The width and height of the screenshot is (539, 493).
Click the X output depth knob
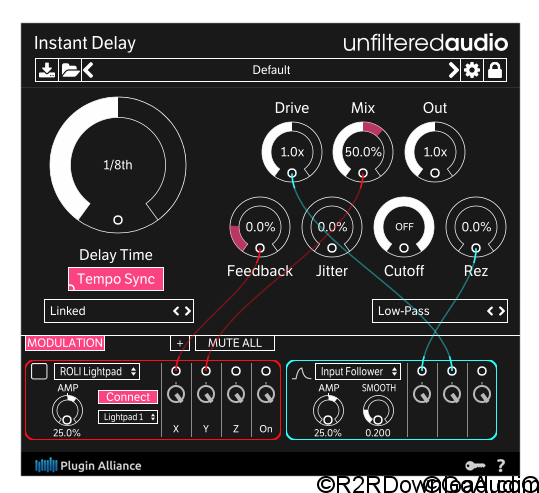pos(176,394)
